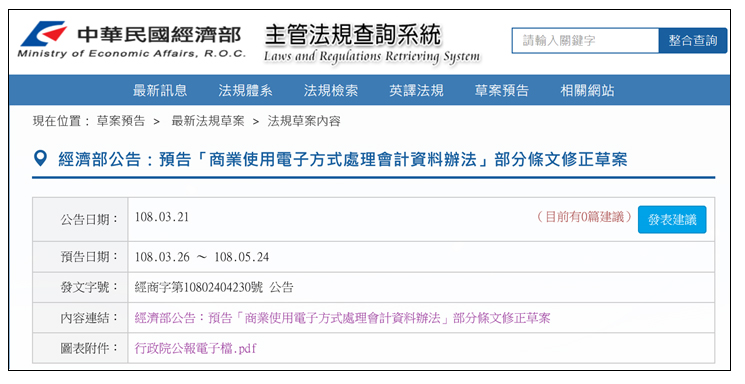Click the 主管法規查詢系統 site title
This screenshot has width=745, height=384.
pyautogui.click(x=353, y=35)
